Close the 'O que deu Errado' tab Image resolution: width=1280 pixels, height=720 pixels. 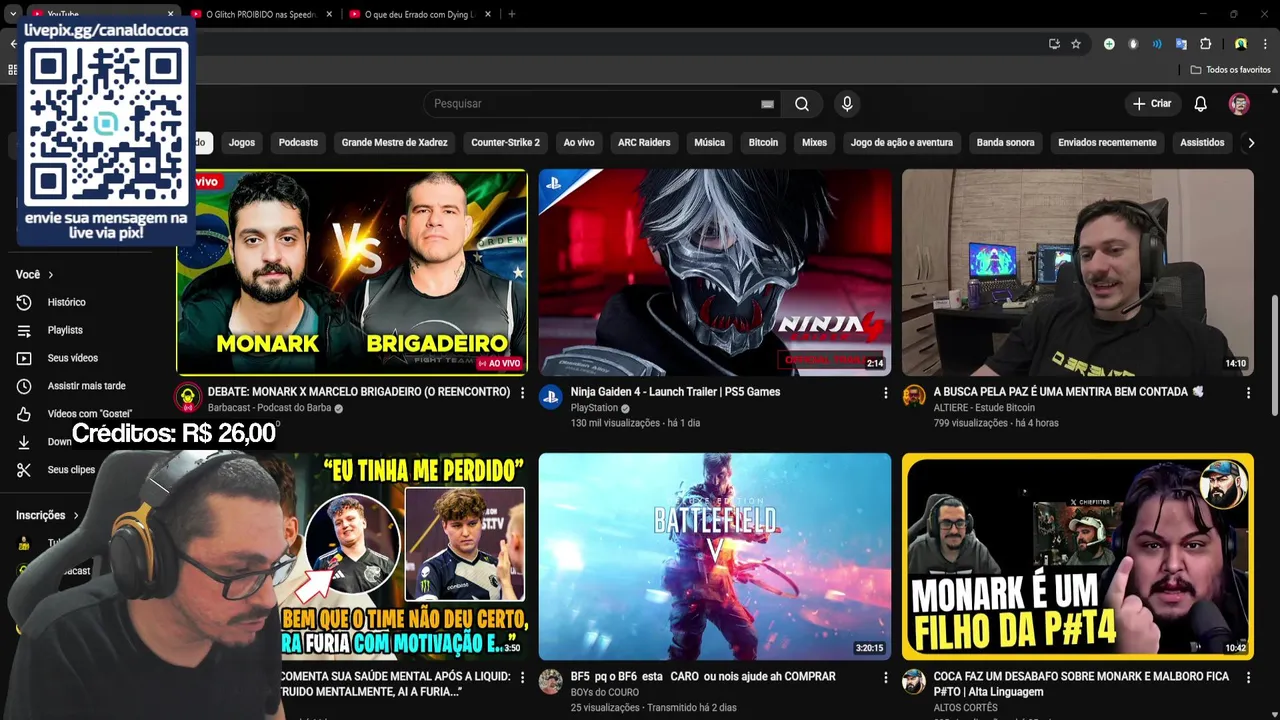[487, 14]
